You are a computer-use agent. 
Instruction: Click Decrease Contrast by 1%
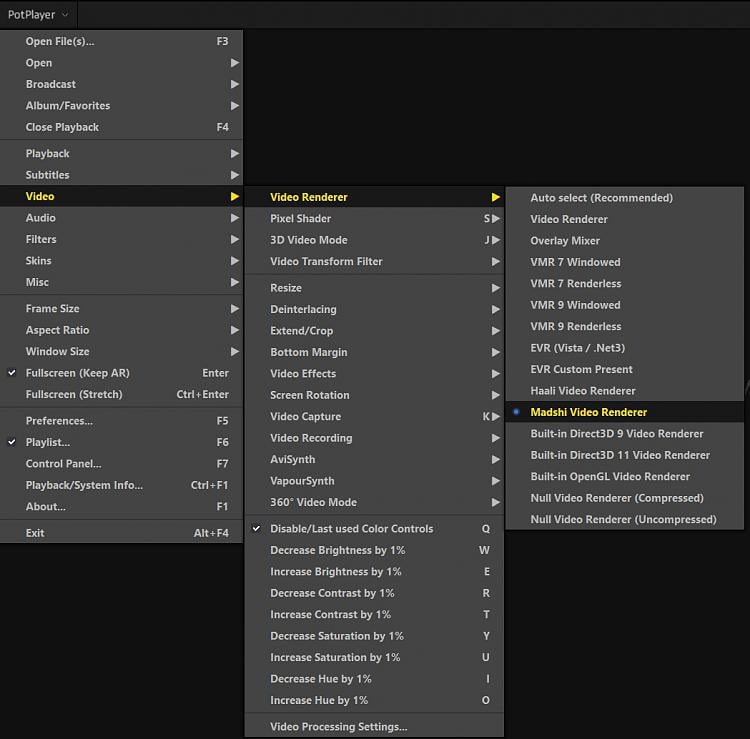click(x=375, y=593)
